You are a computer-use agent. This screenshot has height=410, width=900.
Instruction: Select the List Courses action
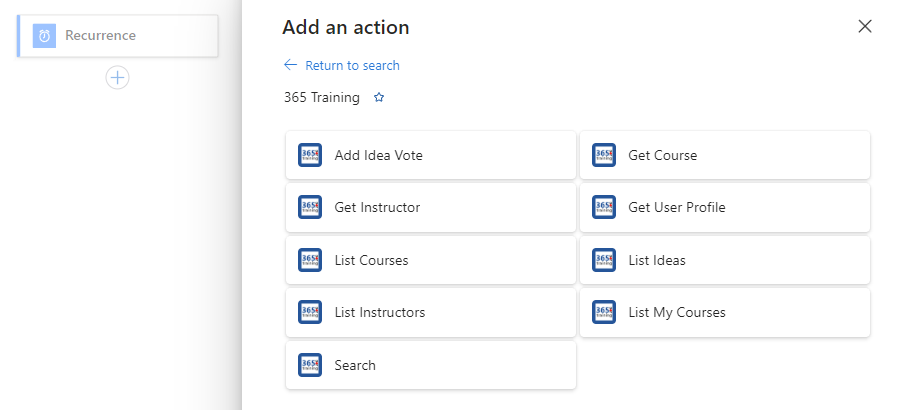pos(431,260)
